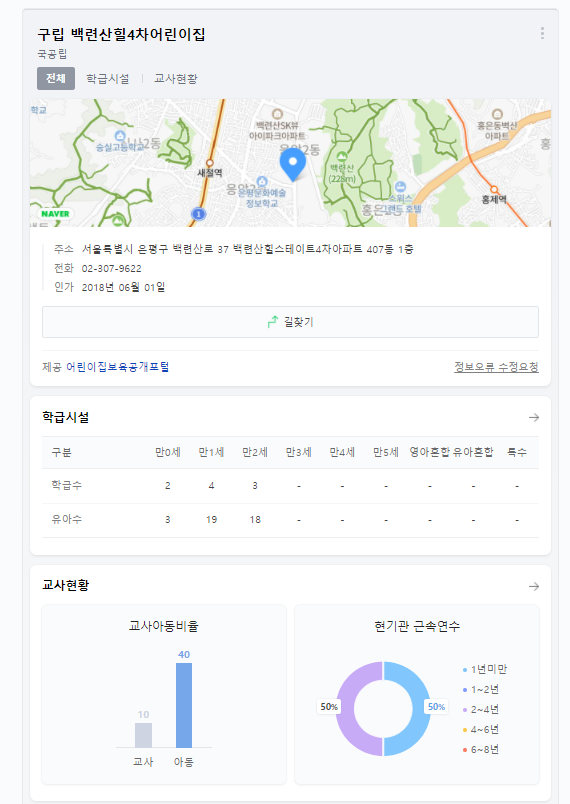Click the 4~6년 legend entry
Image resolution: width=570 pixels, height=804 pixels.
point(480,729)
